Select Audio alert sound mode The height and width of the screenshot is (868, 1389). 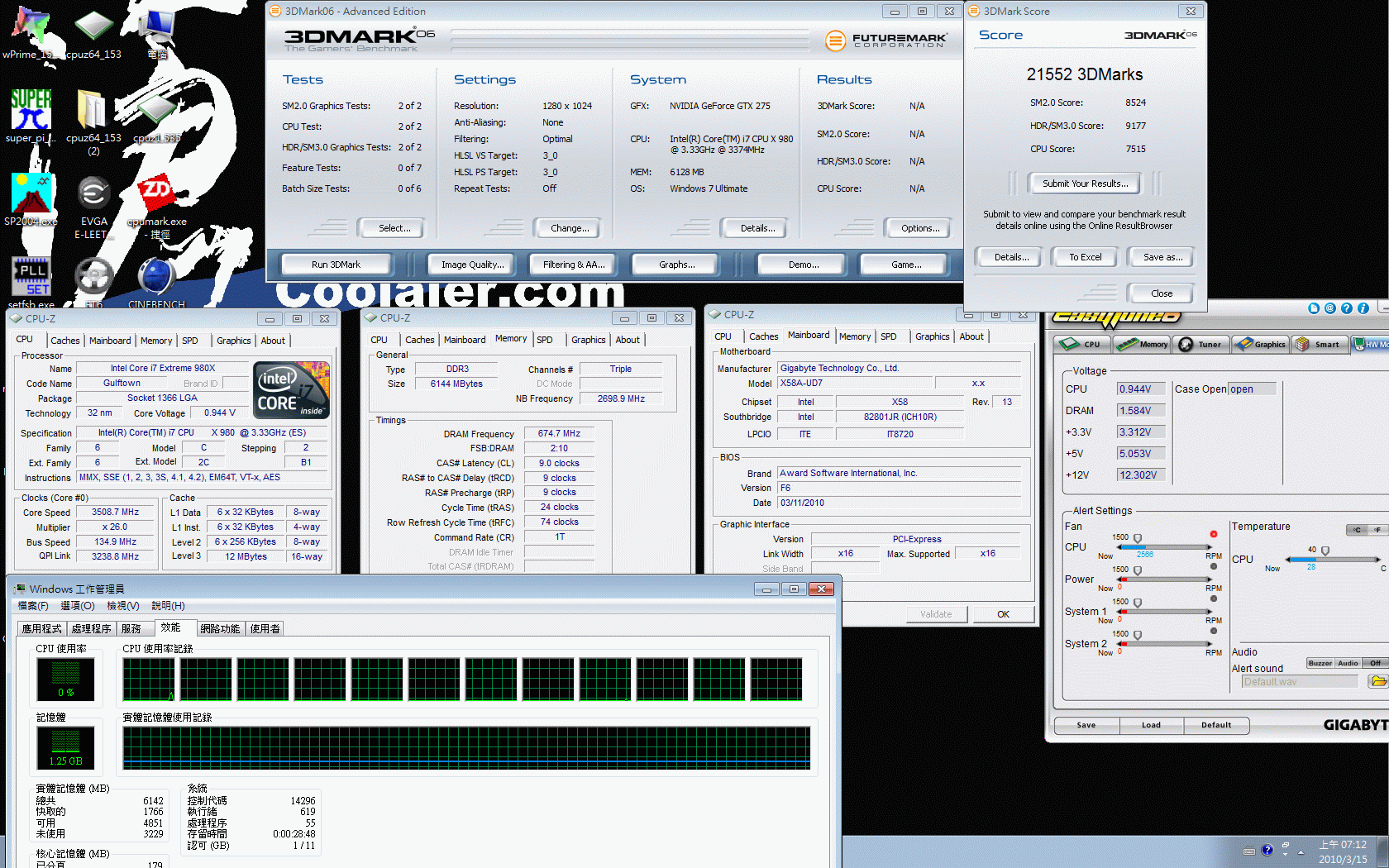coord(1348,663)
